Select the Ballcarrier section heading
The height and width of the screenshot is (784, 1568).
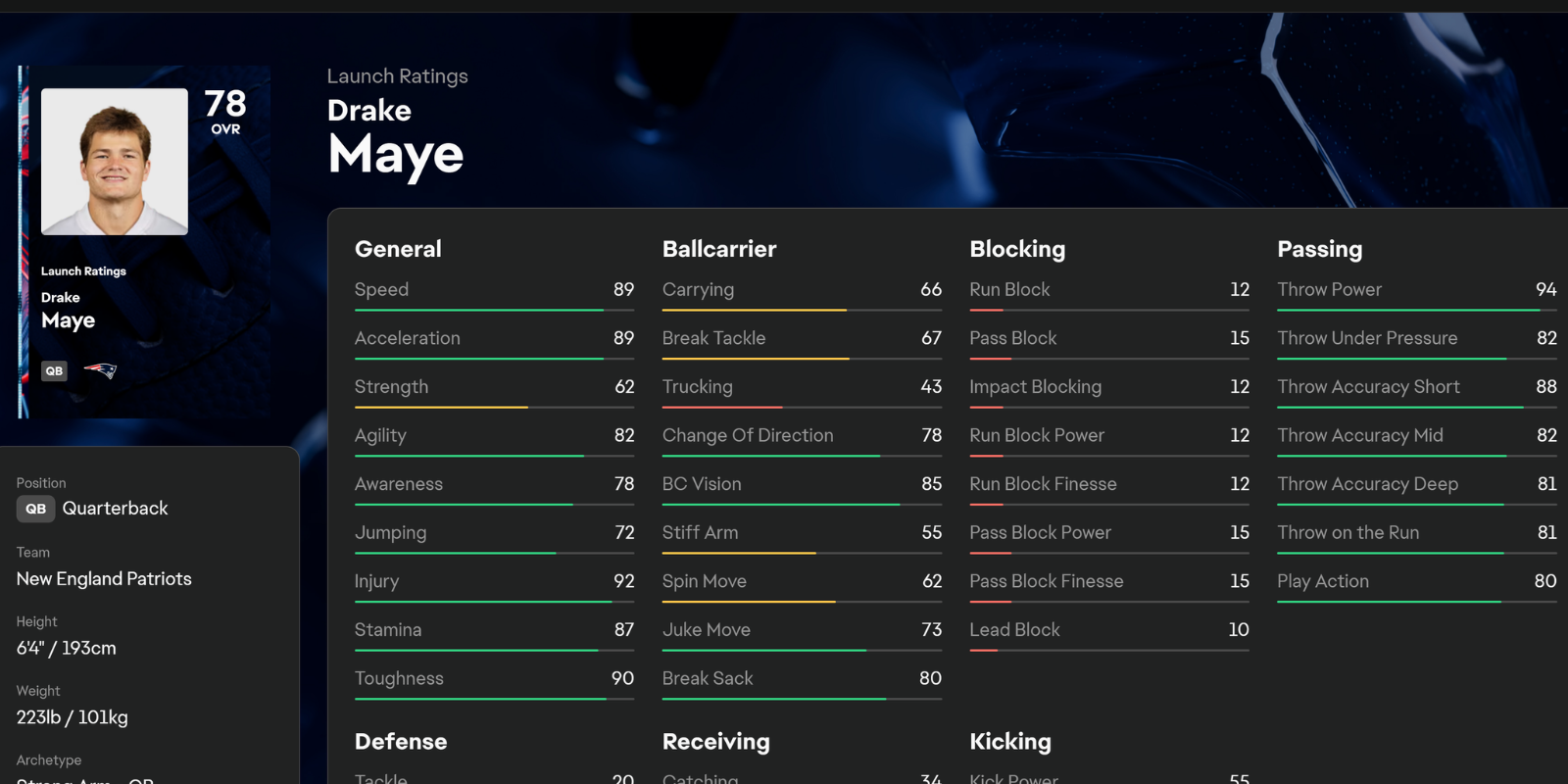[x=719, y=249]
